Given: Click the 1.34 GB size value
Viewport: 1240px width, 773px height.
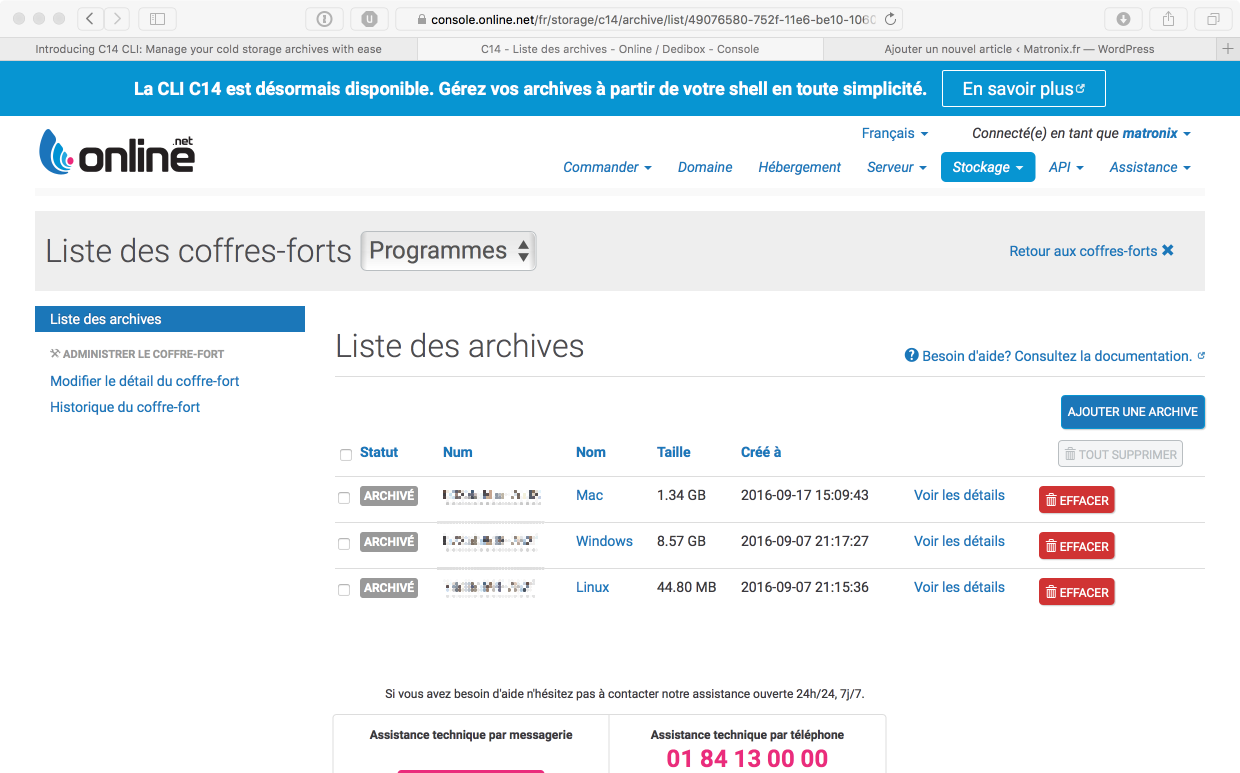Looking at the screenshot, I should [682, 495].
